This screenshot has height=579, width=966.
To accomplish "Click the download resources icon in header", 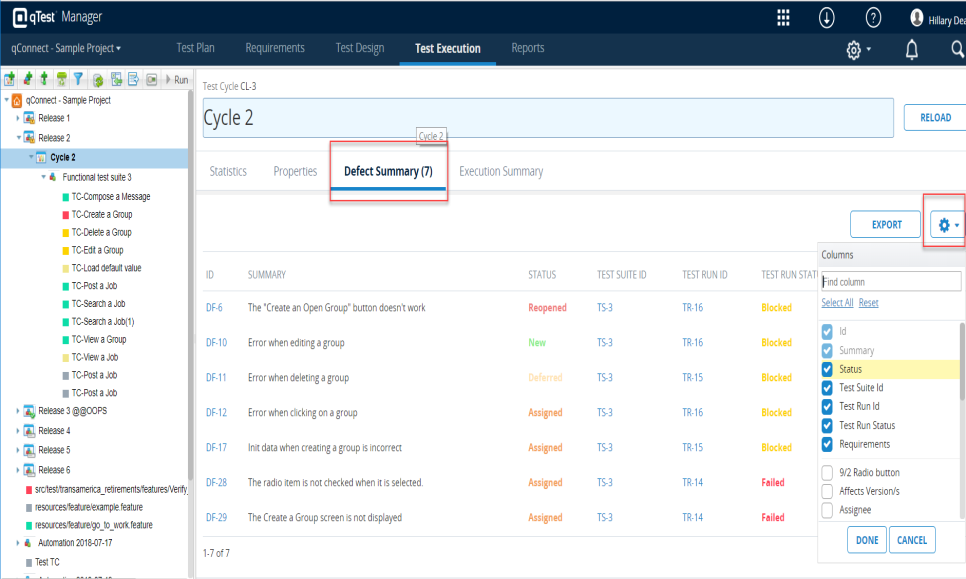I will [827, 18].
